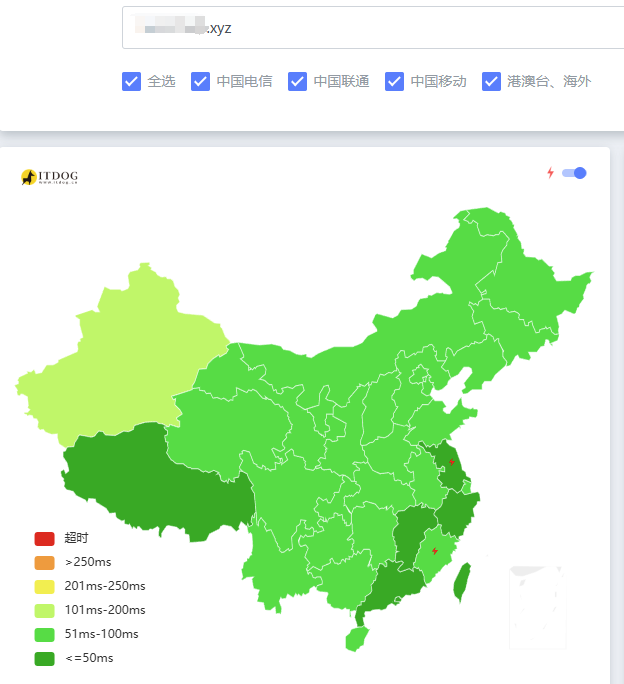Click the light green 101ms-200ms legend swatch

(x=45, y=611)
